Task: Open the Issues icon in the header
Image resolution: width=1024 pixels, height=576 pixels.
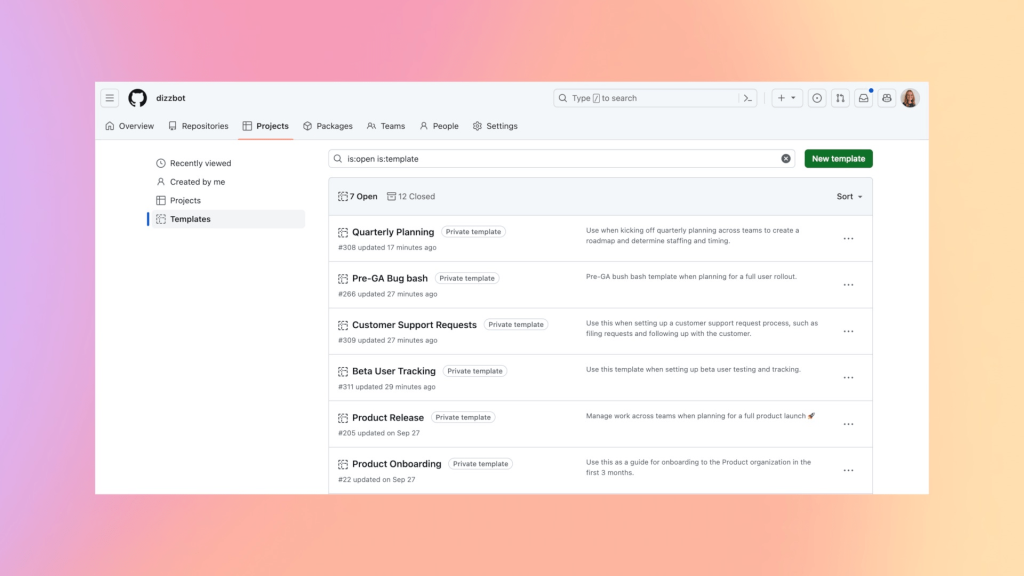Action: pos(817,97)
